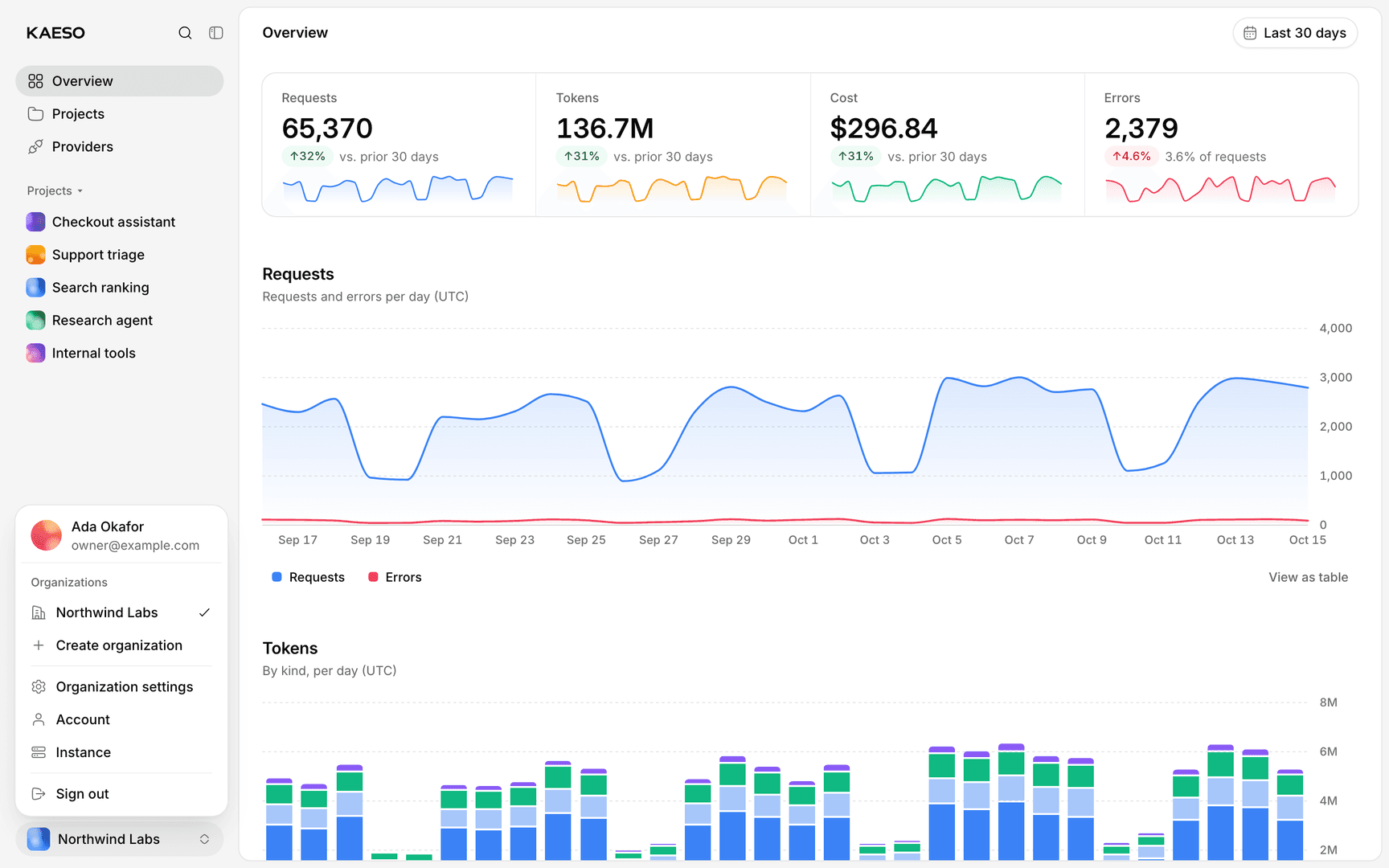Viewport: 1389px width, 868px height.
Task: Go to Overview in sidebar
Action: pyautogui.click(x=119, y=81)
